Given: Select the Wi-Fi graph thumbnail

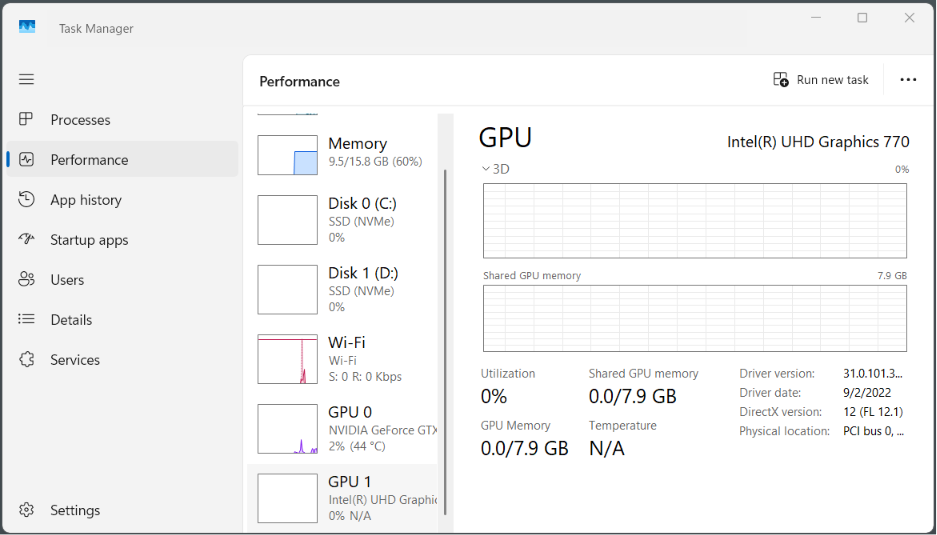Looking at the screenshot, I should tap(287, 359).
